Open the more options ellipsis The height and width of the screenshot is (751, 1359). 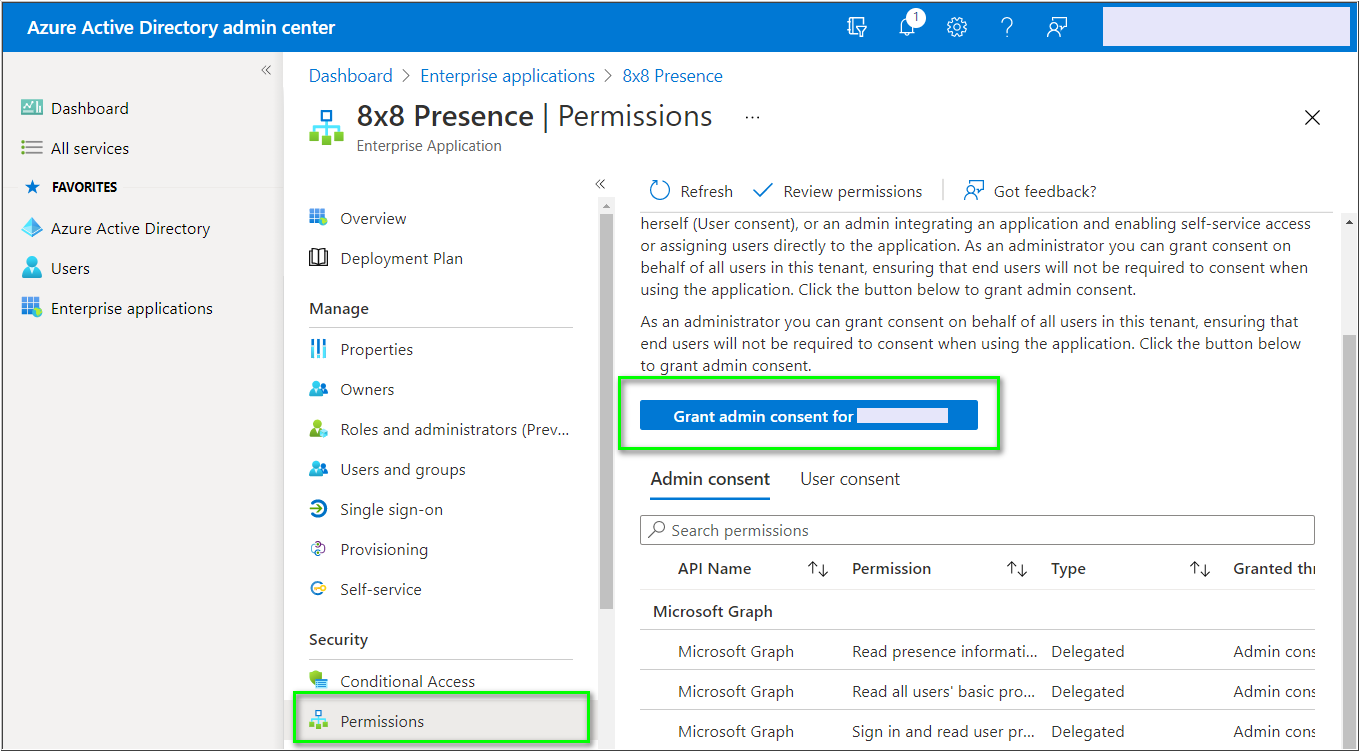[x=753, y=117]
